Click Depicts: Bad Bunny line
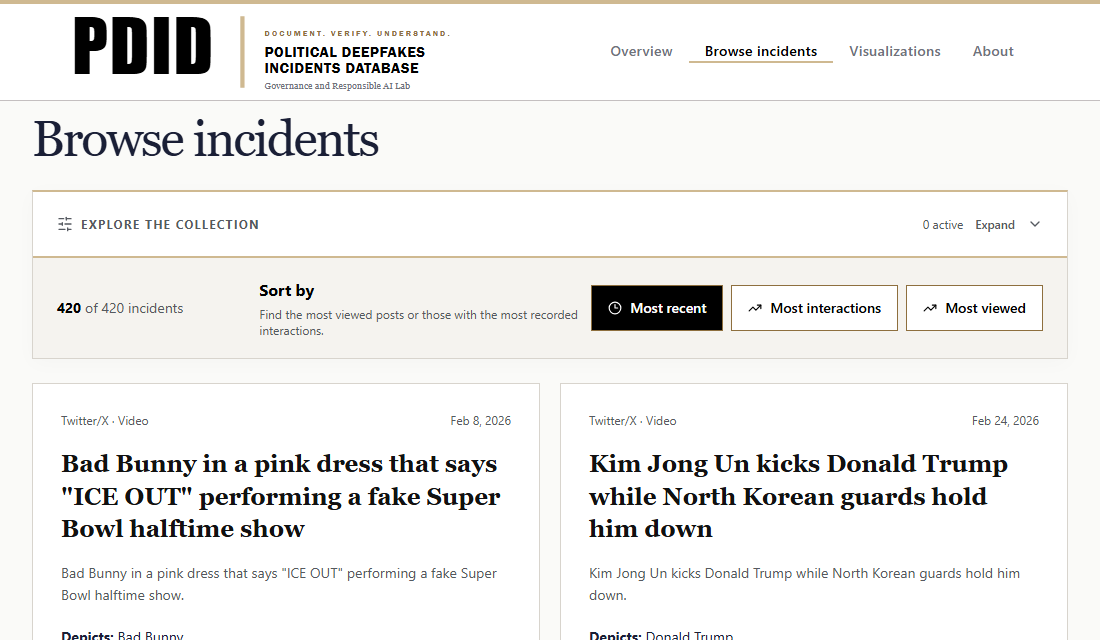Viewport: 1100px width, 640px height. coord(122,634)
